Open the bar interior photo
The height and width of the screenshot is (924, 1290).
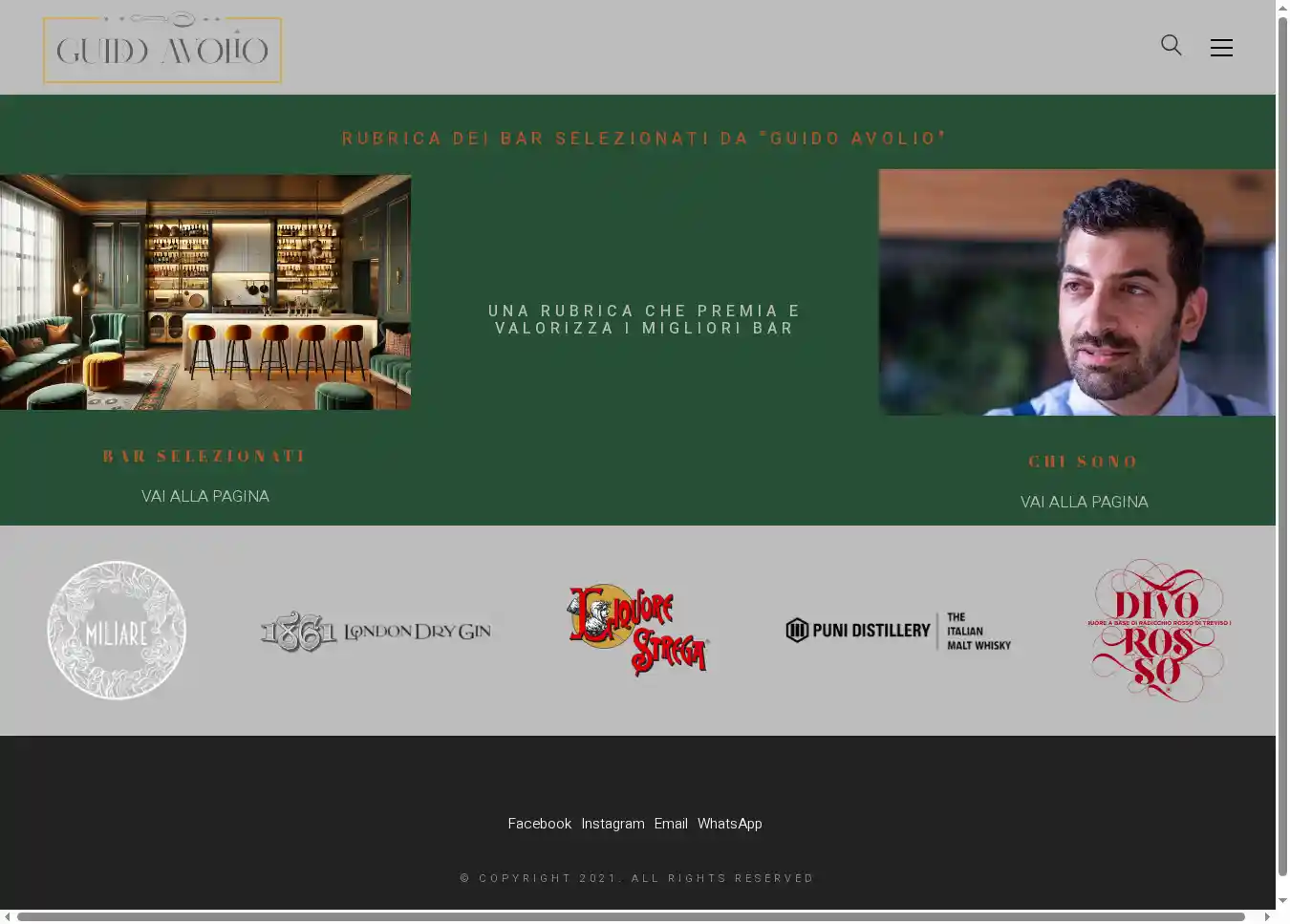click(x=205, y=291)
